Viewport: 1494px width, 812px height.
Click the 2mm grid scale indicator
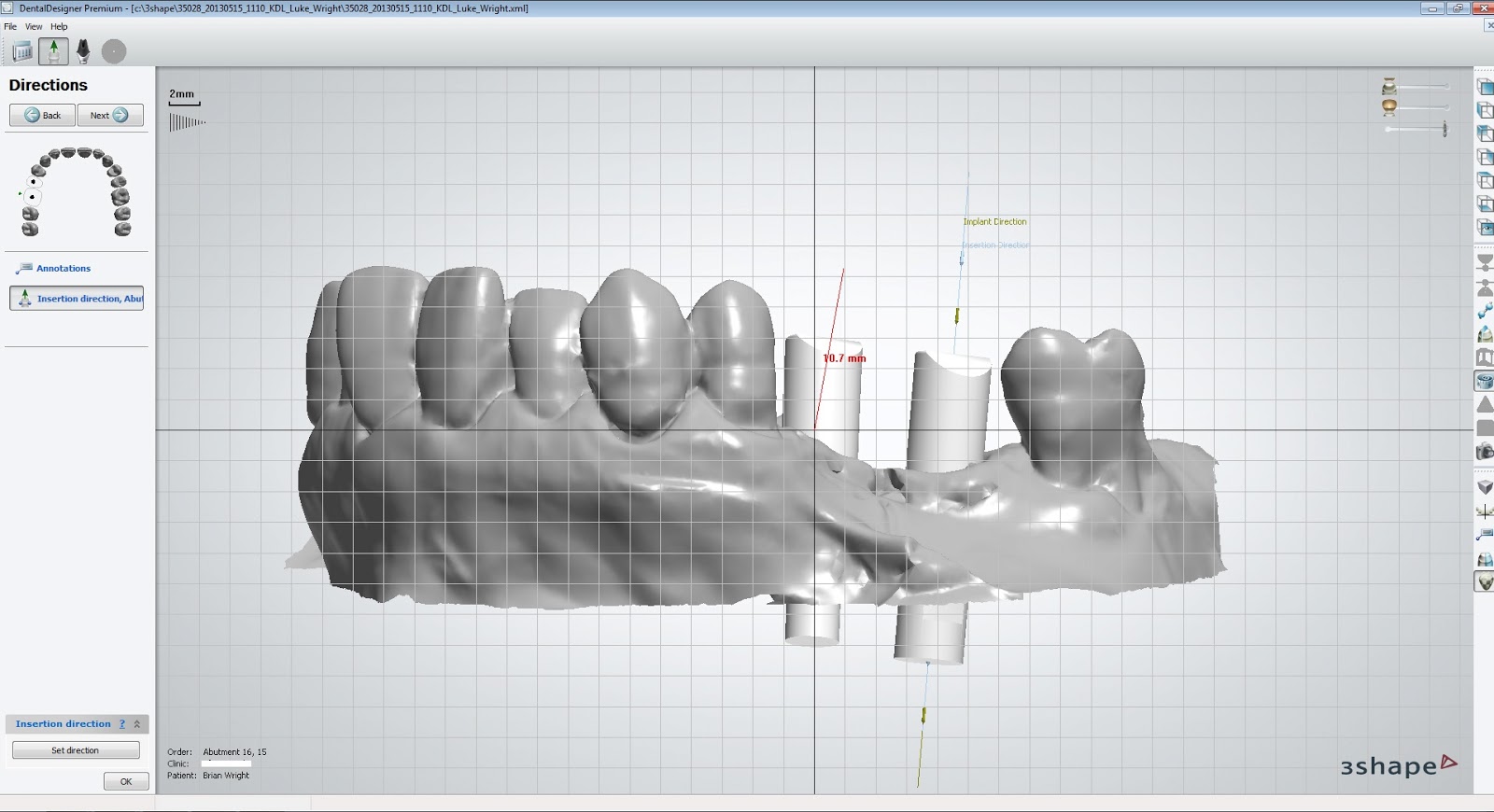(184, 98)
